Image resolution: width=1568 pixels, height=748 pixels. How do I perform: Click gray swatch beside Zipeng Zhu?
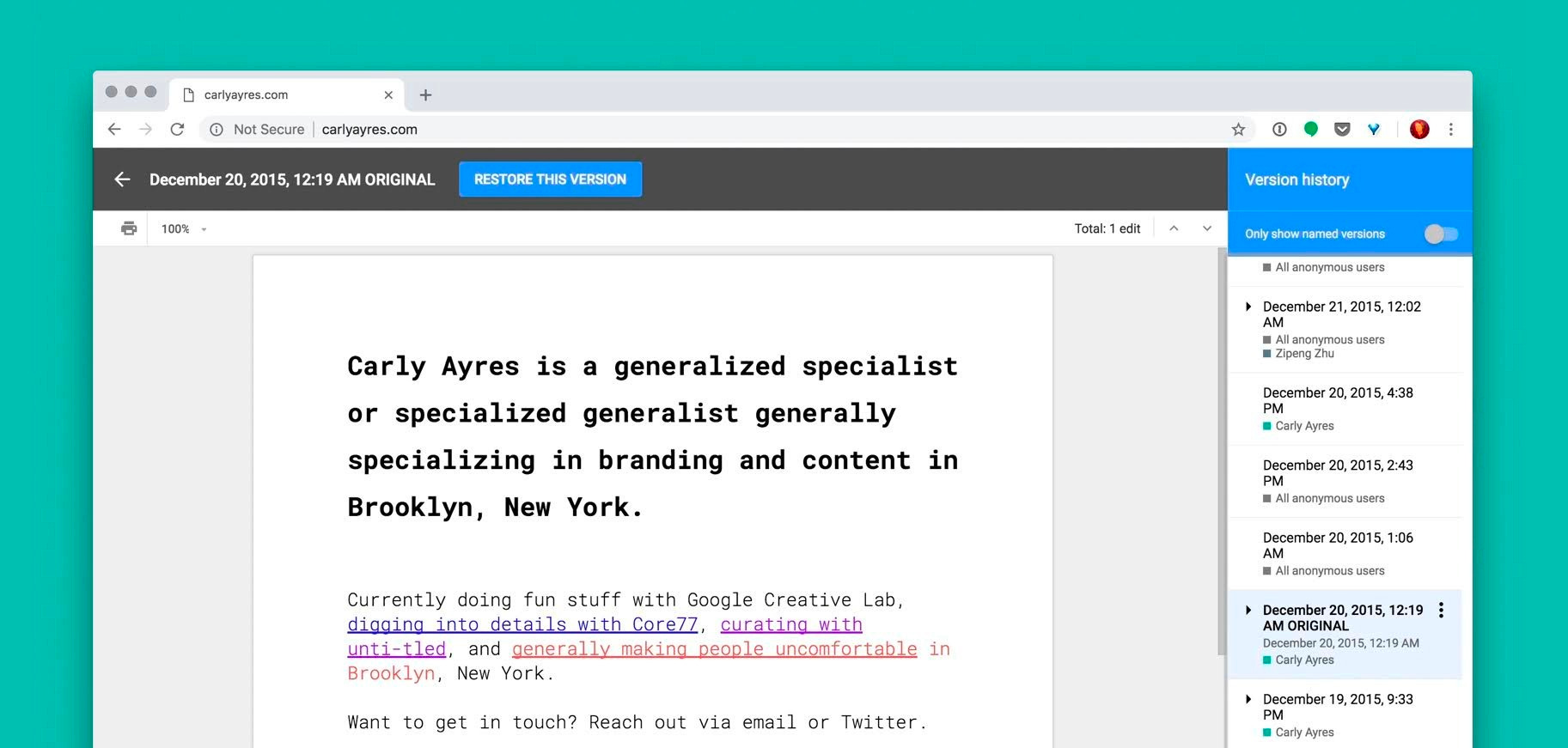pyautogui.click(x=1266, y=354)
